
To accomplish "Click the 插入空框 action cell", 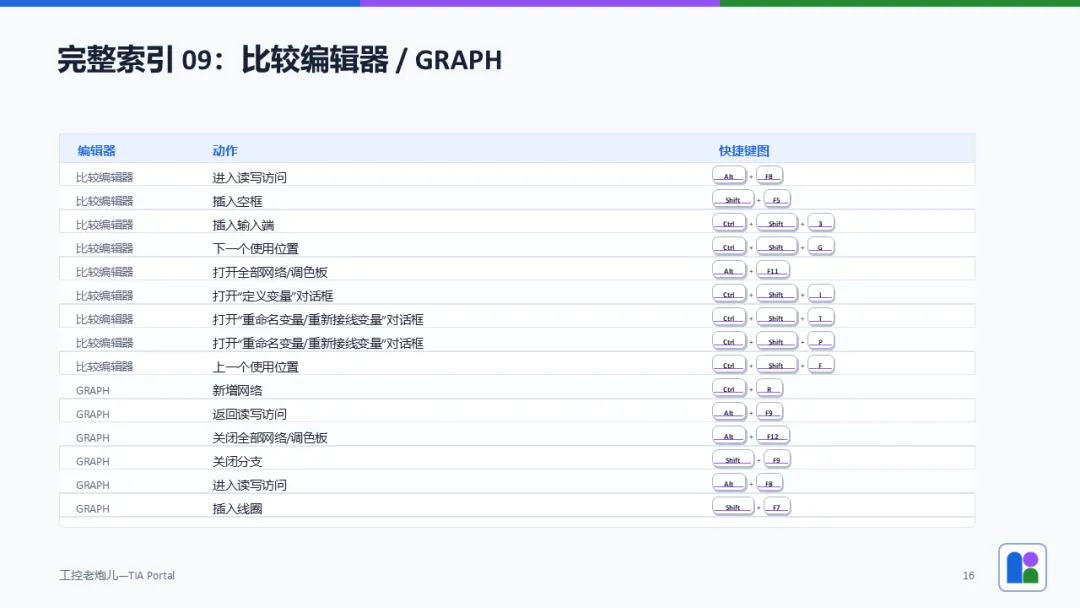I will [237, 201].
